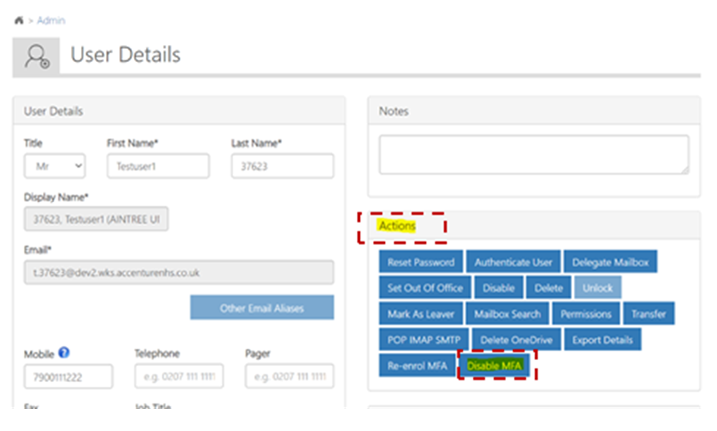Open the Admin breadcrumb link
This screenshot has width=717, height=431.
(51, 21)
